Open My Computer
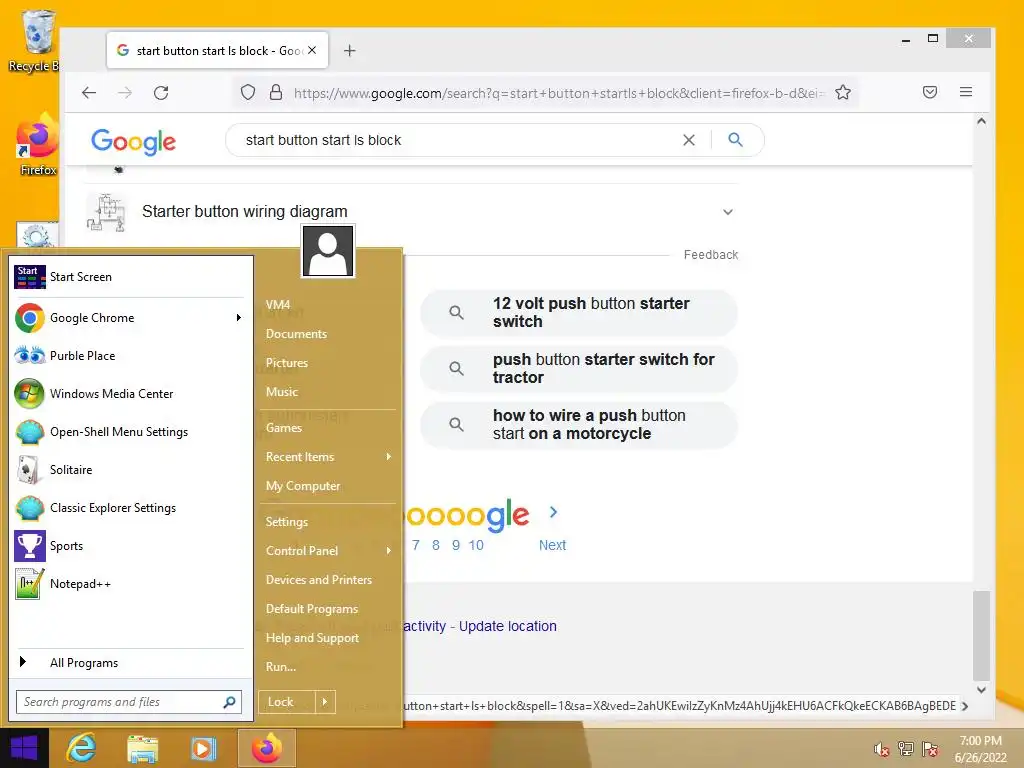The image size is (1024, 768). (303, 486)
